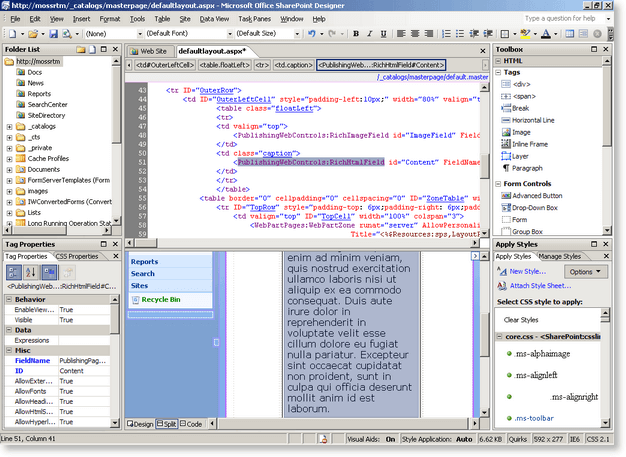The image size is (626, 457).
Task: Click new folder icon in Folder List header
Action: coord(81,49)
